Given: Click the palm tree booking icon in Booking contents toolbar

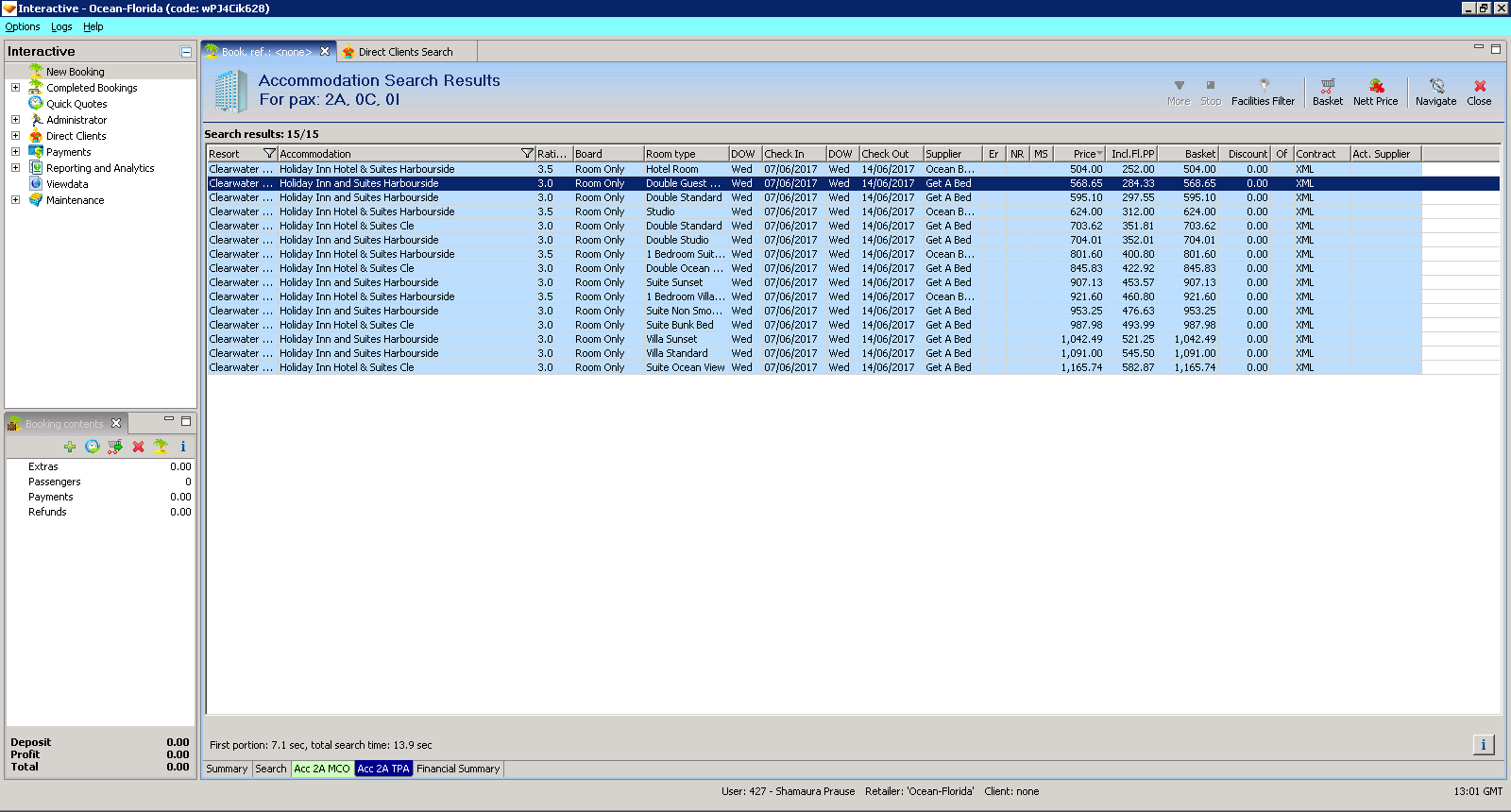Looking at the screenshot, I should (161, 447).
